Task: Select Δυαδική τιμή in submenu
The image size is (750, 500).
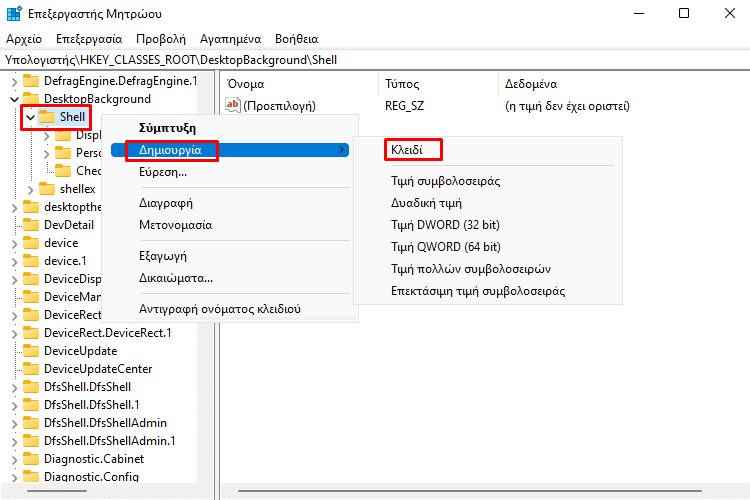Action: coord(488,203)
